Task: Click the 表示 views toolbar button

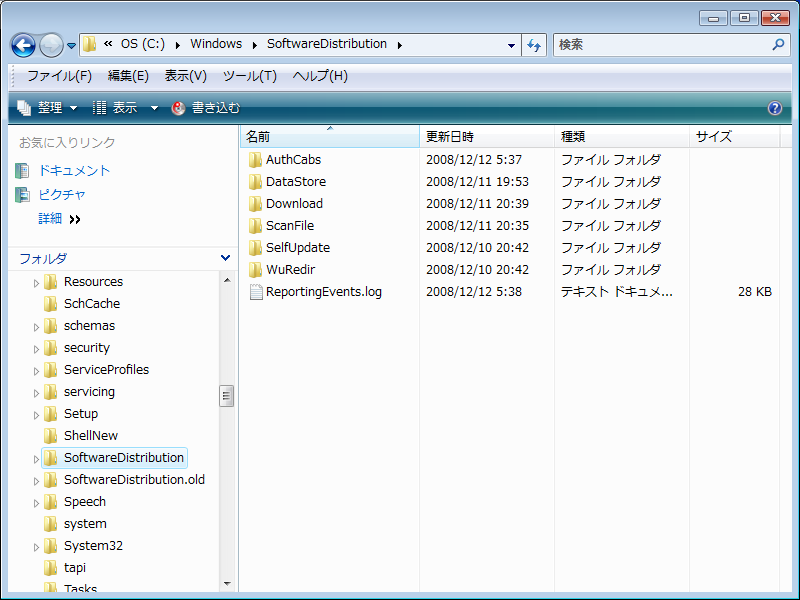Action: (115, 108)
